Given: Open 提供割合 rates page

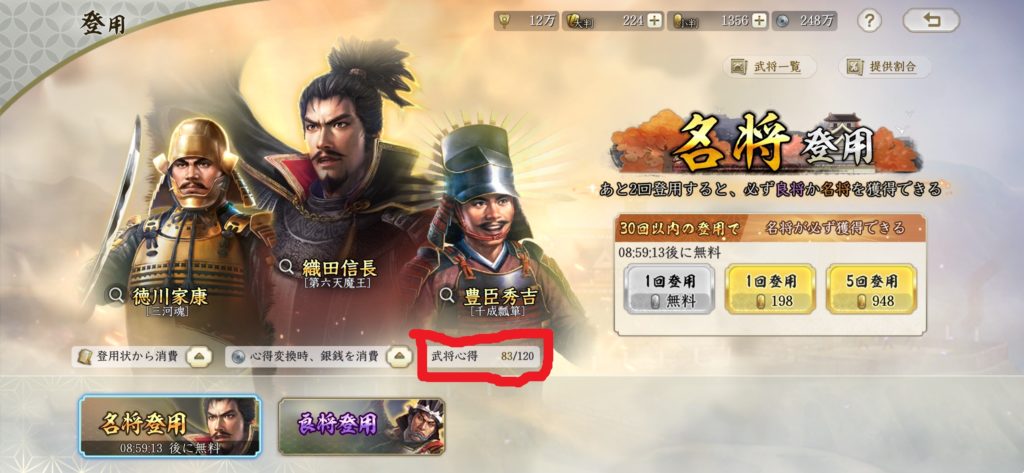Looking at the screenshot, I should coord(884,67).
